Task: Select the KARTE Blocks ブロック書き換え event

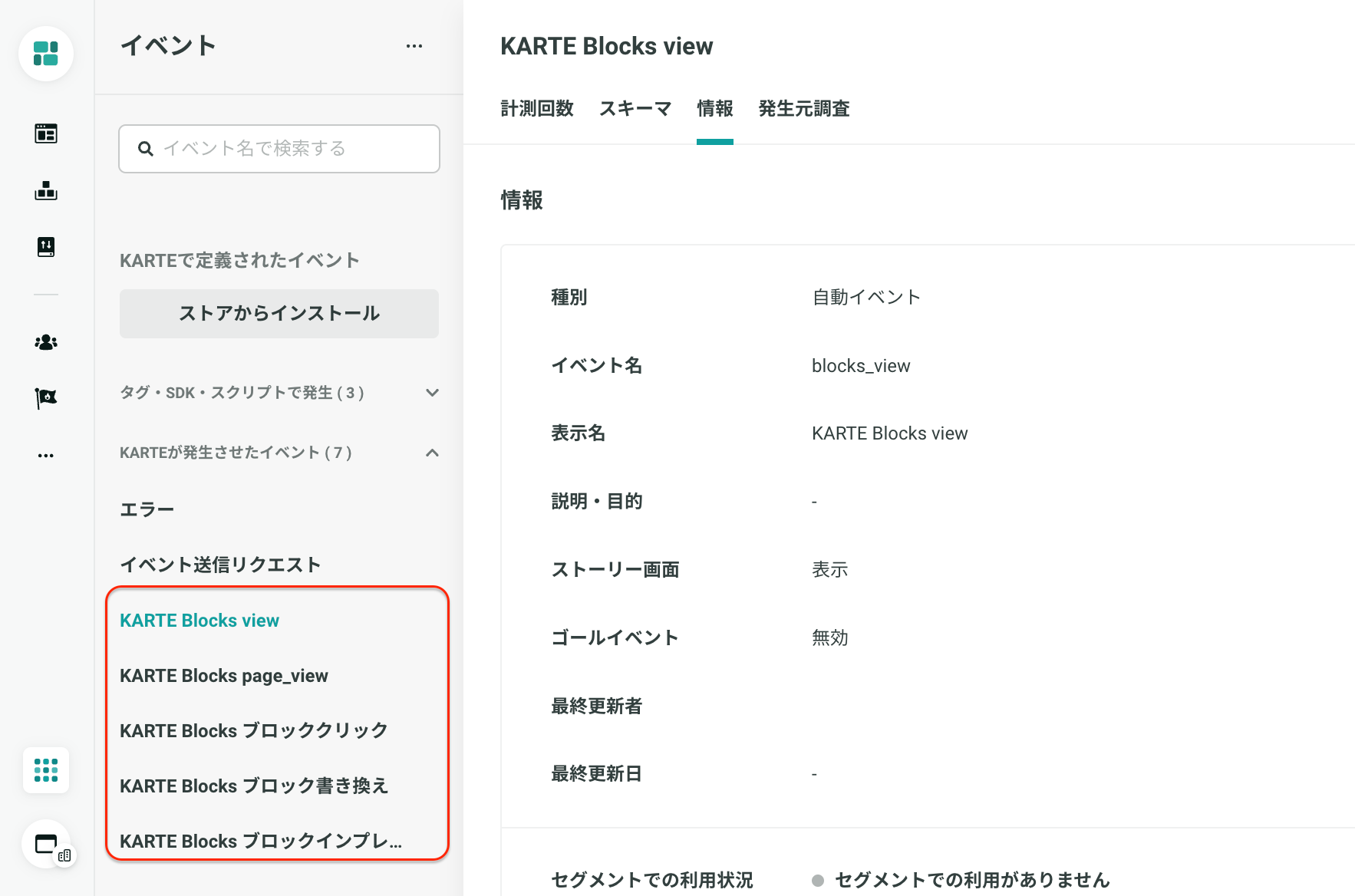Action: coord(254,786)
